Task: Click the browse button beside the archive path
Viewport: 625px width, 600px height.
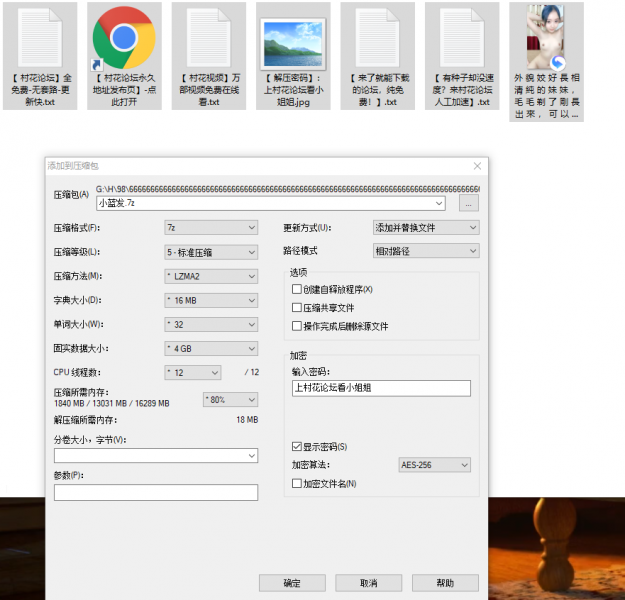Action: click(469, 203)
